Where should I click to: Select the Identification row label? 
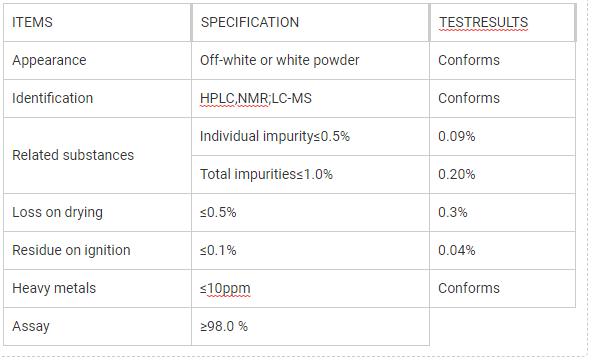(x=52, y=98)
